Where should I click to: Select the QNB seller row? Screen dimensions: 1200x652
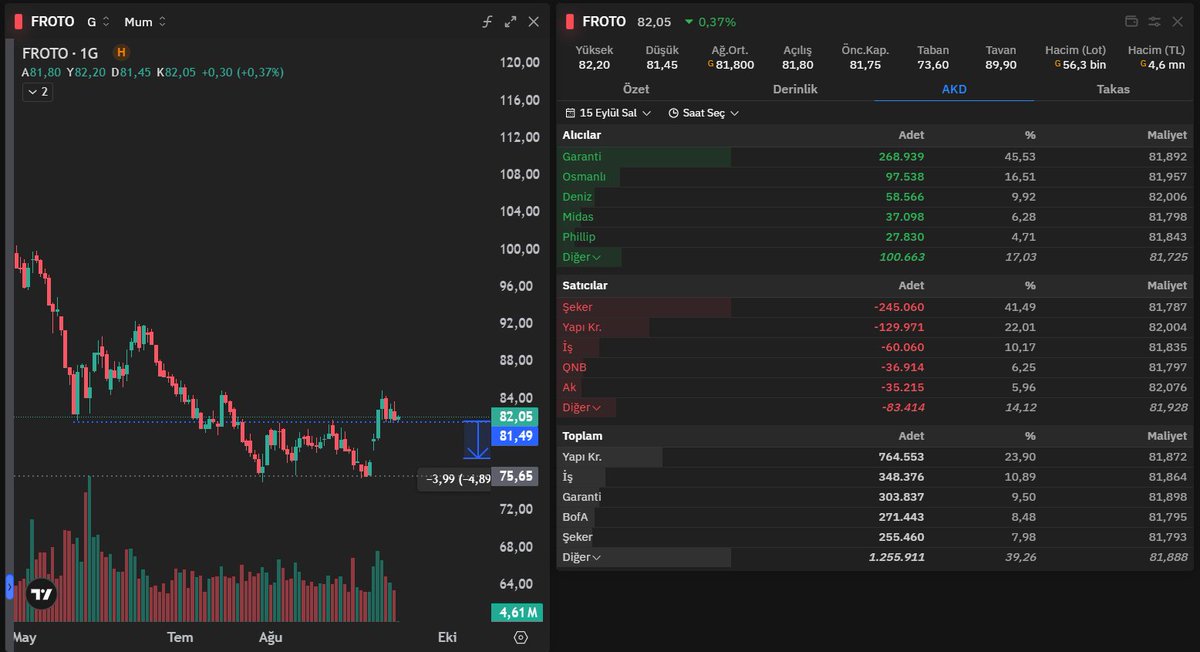(875, 367)
